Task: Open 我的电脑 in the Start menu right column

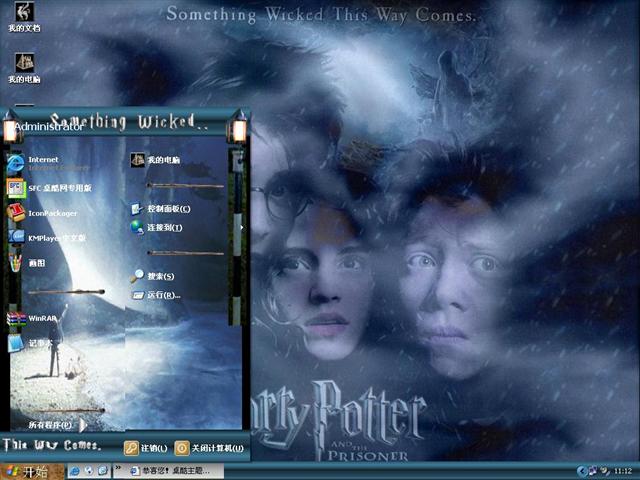Action: (156, 160)
